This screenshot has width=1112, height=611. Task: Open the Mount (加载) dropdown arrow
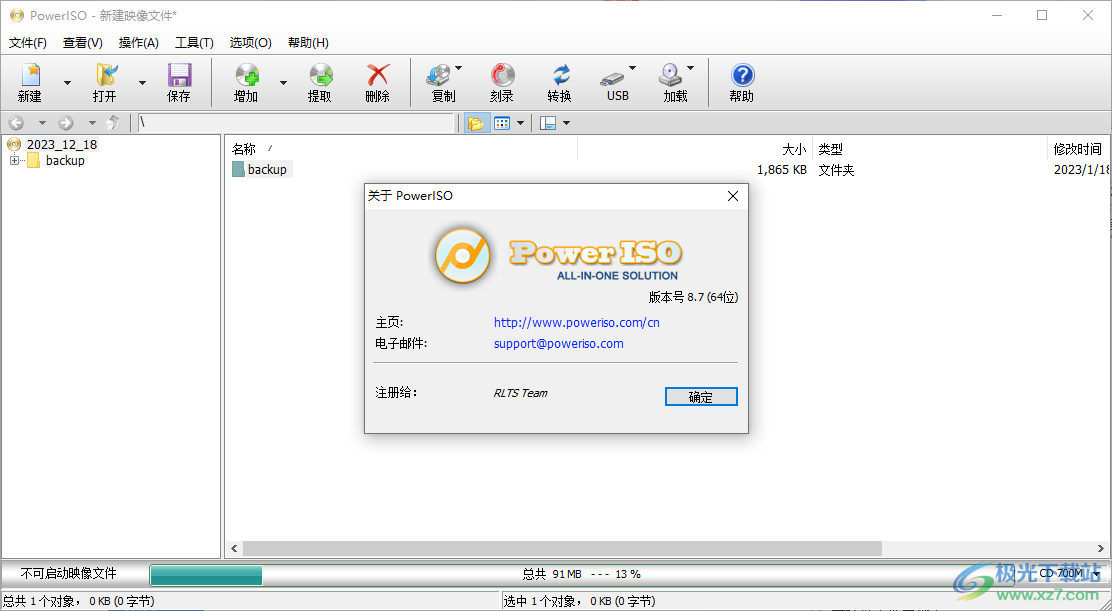point(690,69)
